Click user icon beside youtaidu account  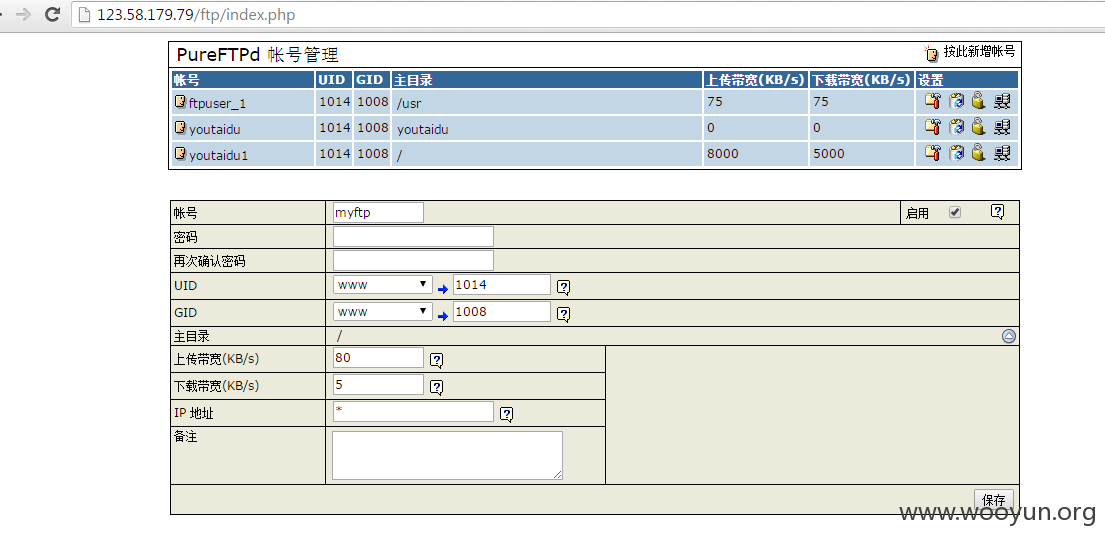tap(180, 128)
